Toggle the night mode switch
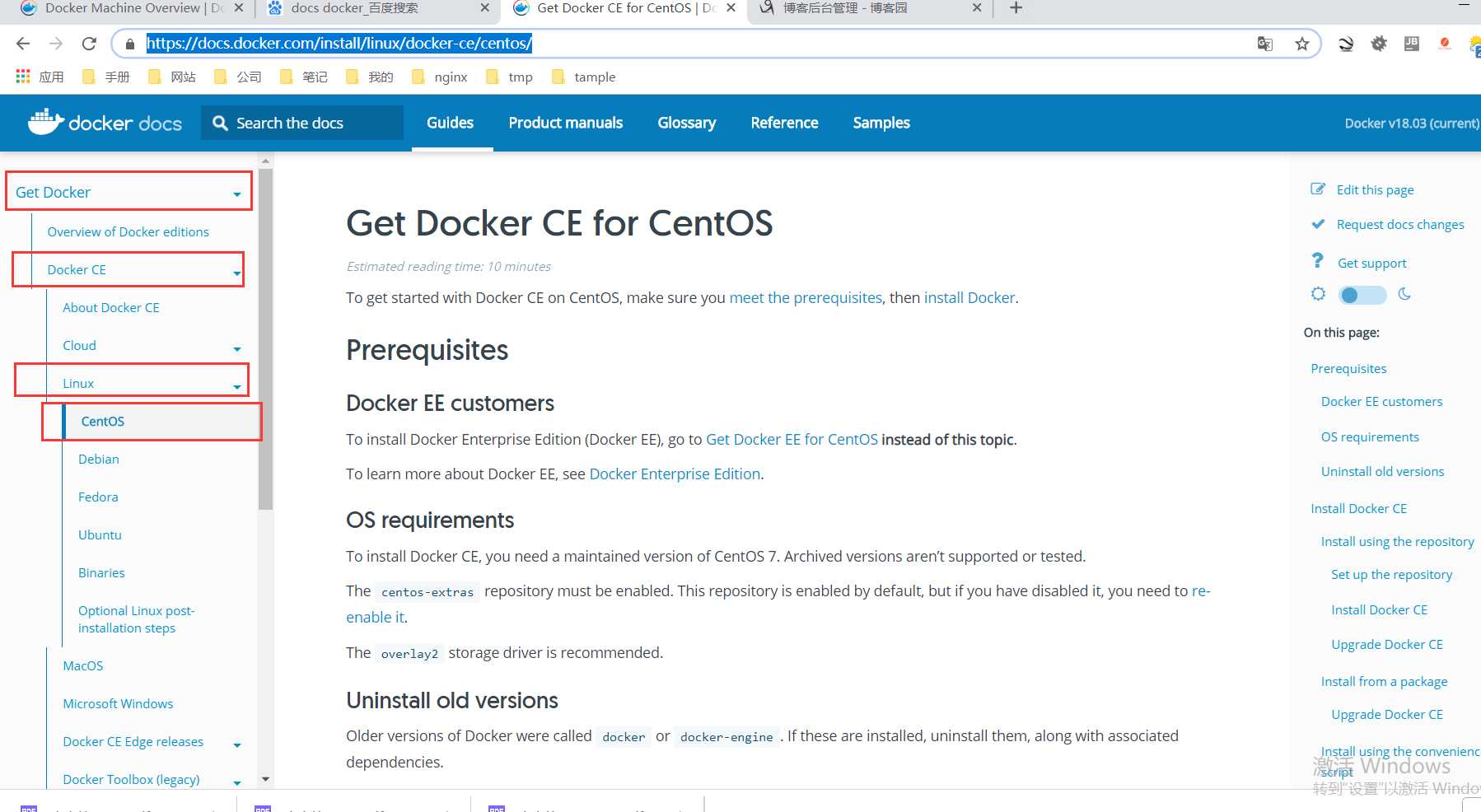 [1362, 295]
